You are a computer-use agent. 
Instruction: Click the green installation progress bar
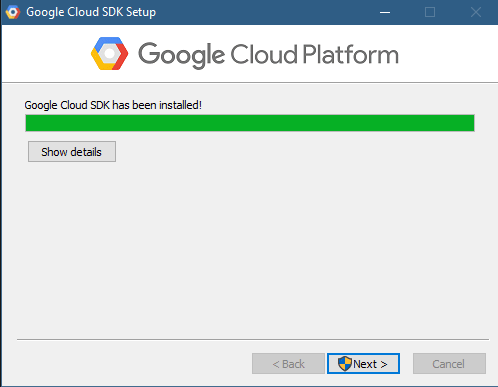[250, 123]
